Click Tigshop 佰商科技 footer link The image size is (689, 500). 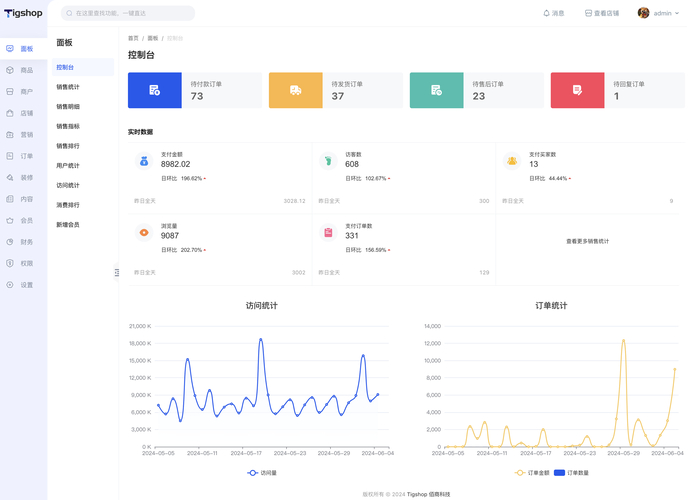428,494
